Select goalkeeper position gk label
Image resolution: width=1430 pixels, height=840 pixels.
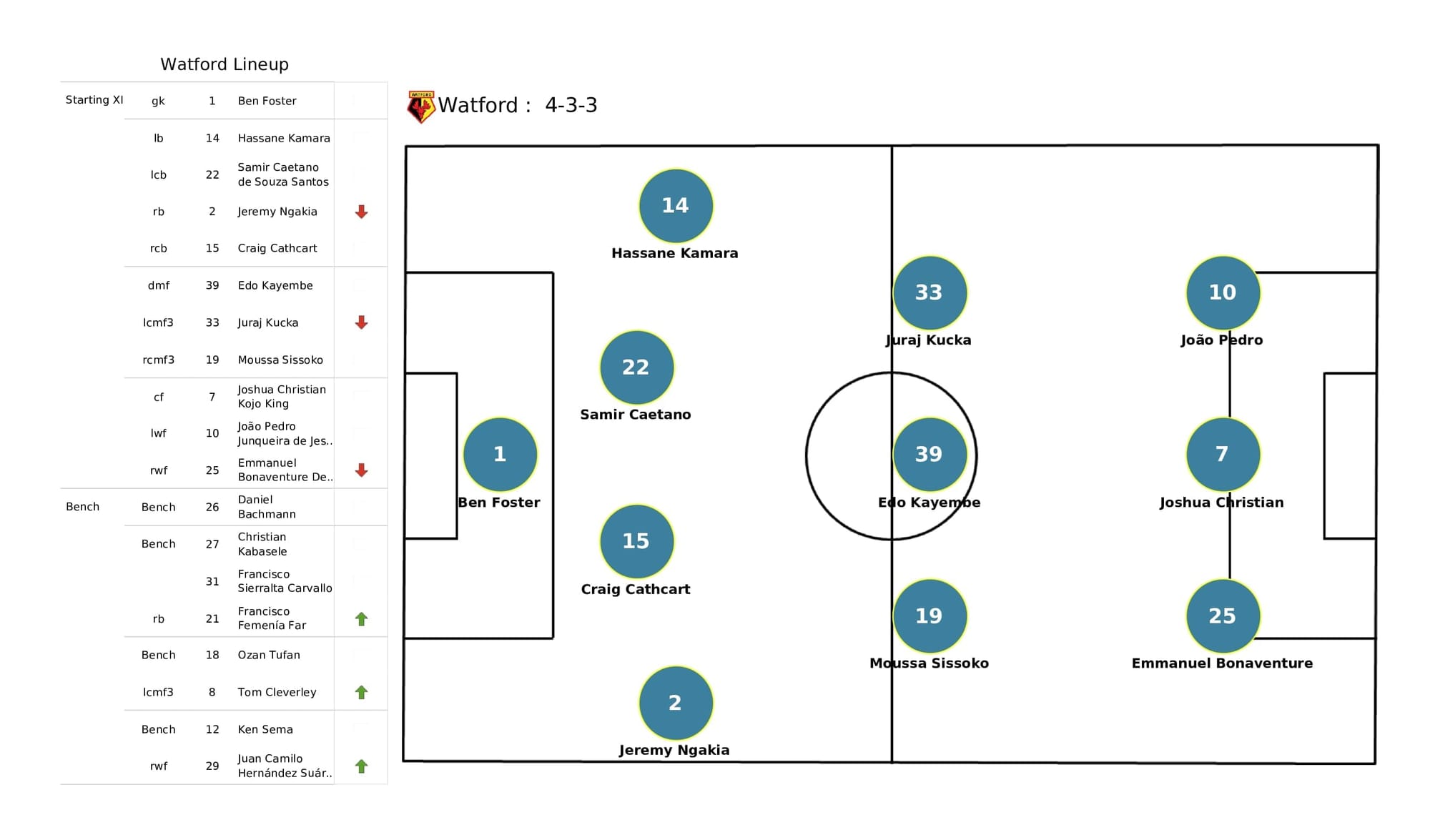point(159,99)
